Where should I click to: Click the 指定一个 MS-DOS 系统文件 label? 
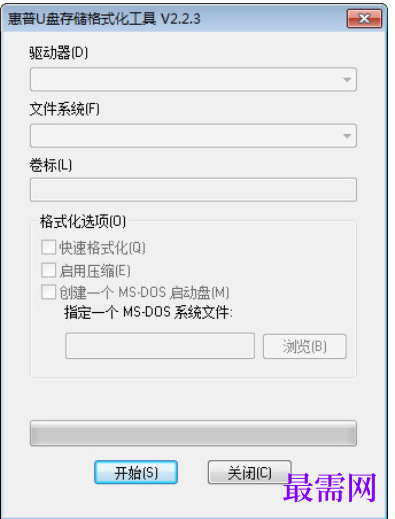click(x=148, y=313)
